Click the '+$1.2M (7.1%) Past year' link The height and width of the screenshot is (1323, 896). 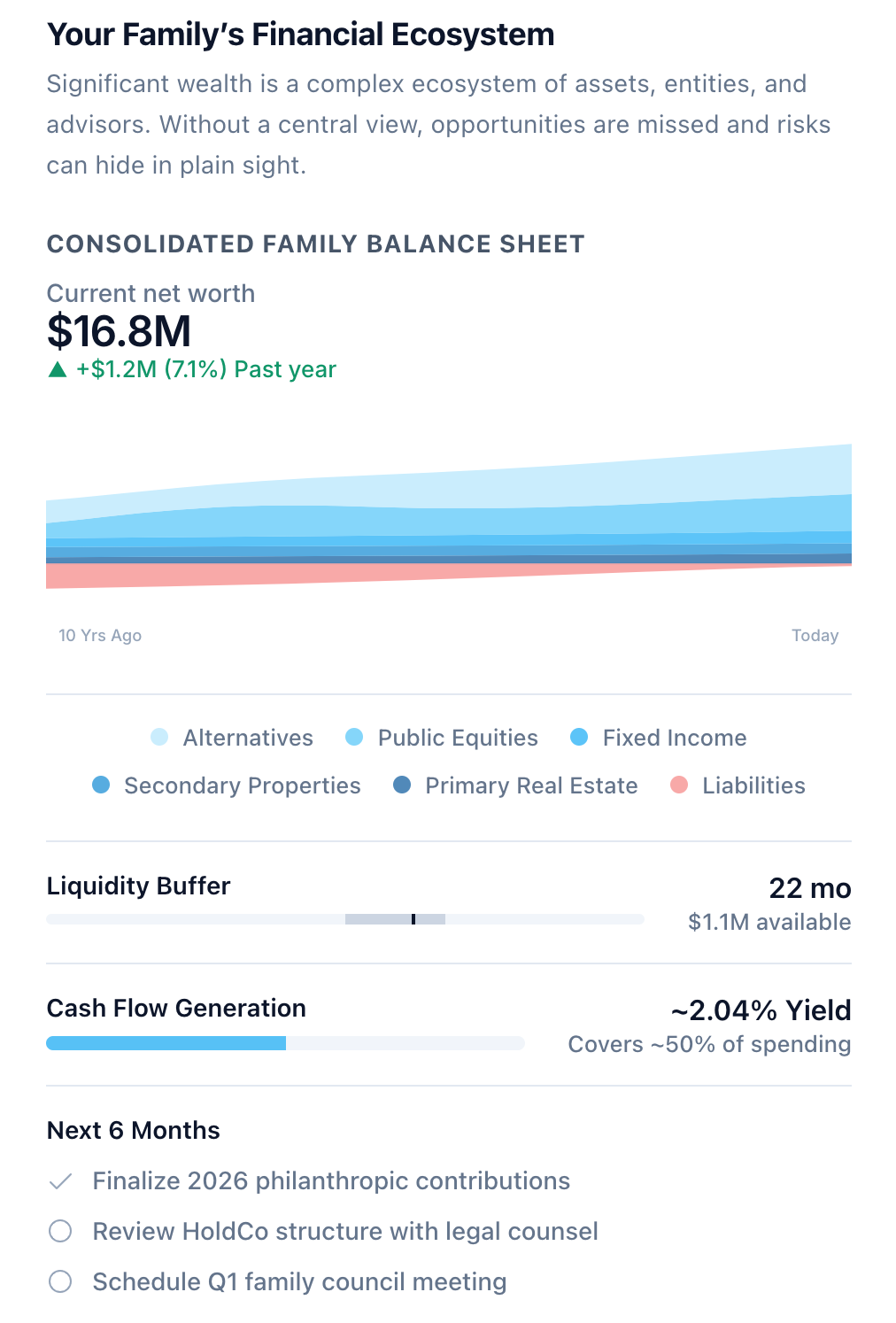204,368
